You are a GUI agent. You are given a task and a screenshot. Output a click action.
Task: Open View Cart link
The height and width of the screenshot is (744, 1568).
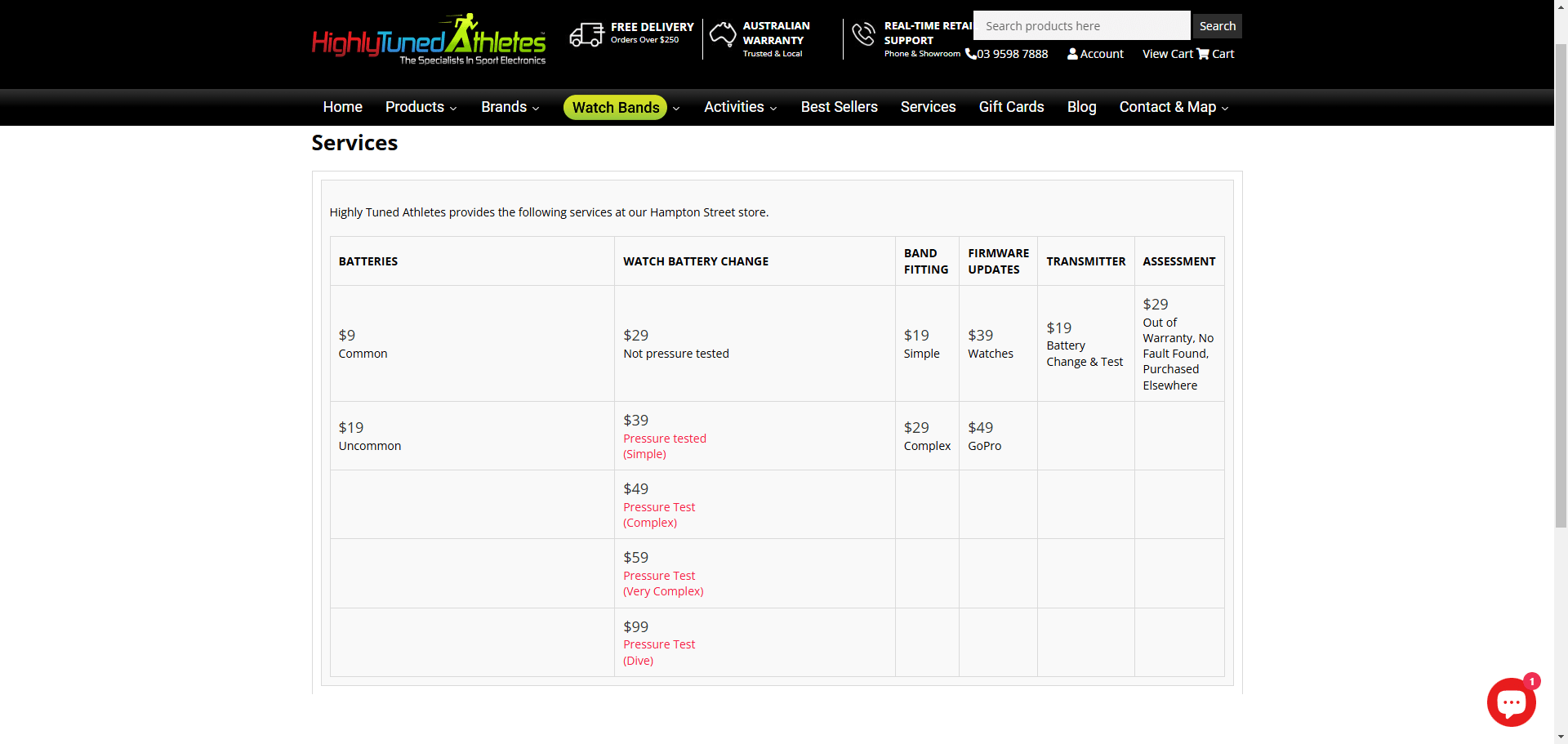coord(1168,54)
